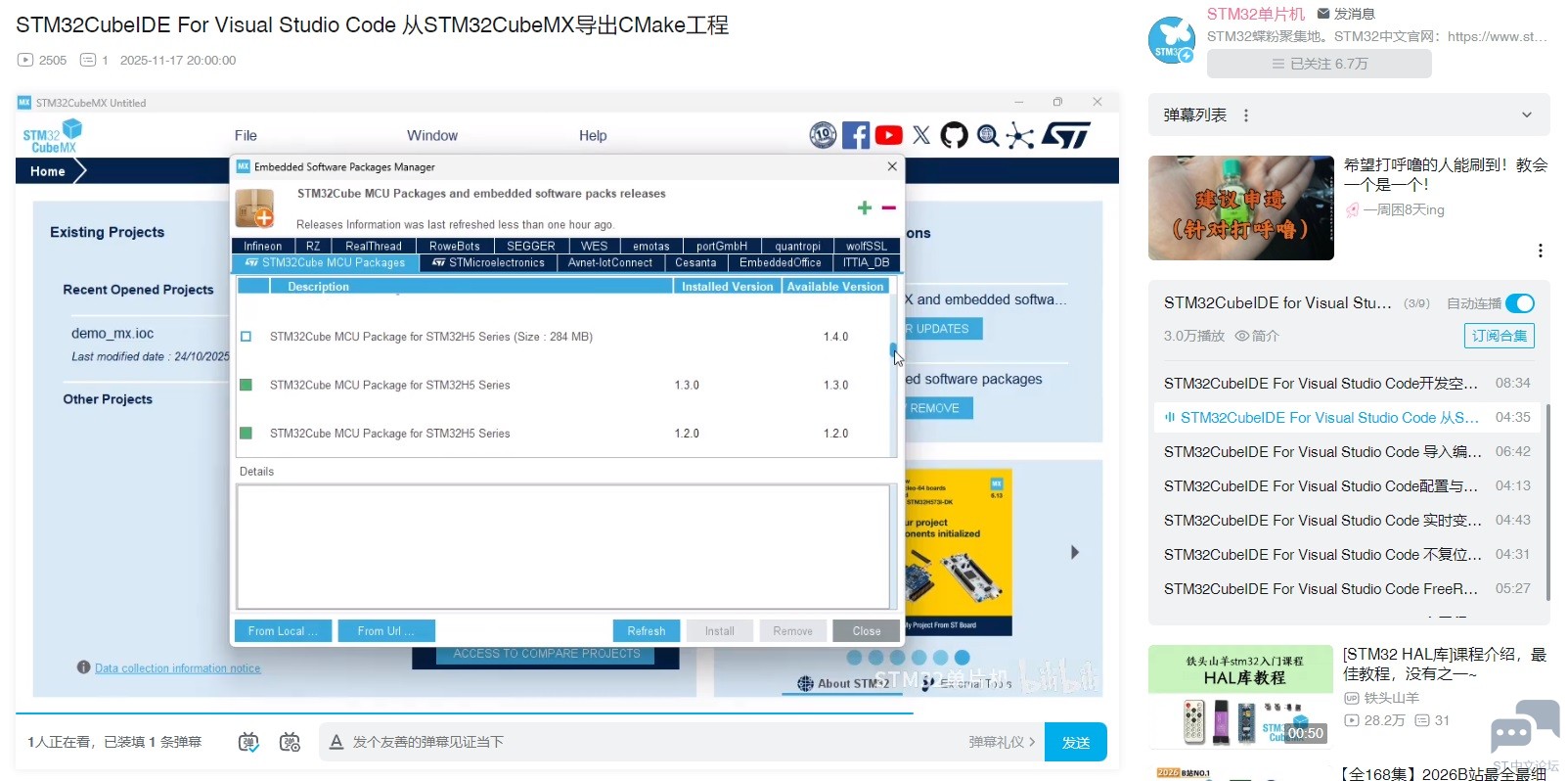Click the danmaku toggle icon in player bar
This screenshot has height=781, width=1568.
tap(248, 742)
